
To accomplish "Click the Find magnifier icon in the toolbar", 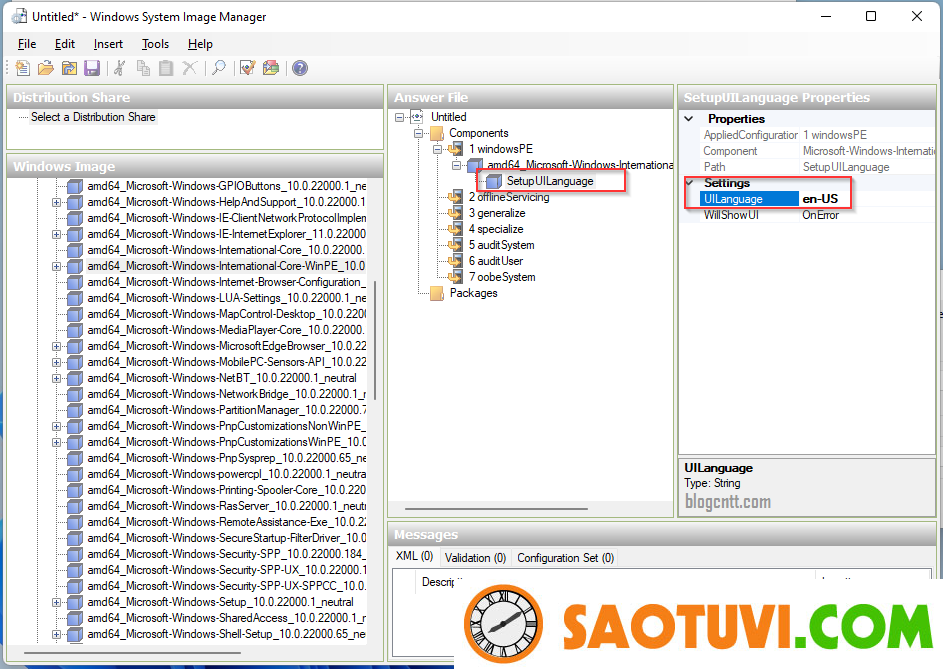I will point(218,68).
